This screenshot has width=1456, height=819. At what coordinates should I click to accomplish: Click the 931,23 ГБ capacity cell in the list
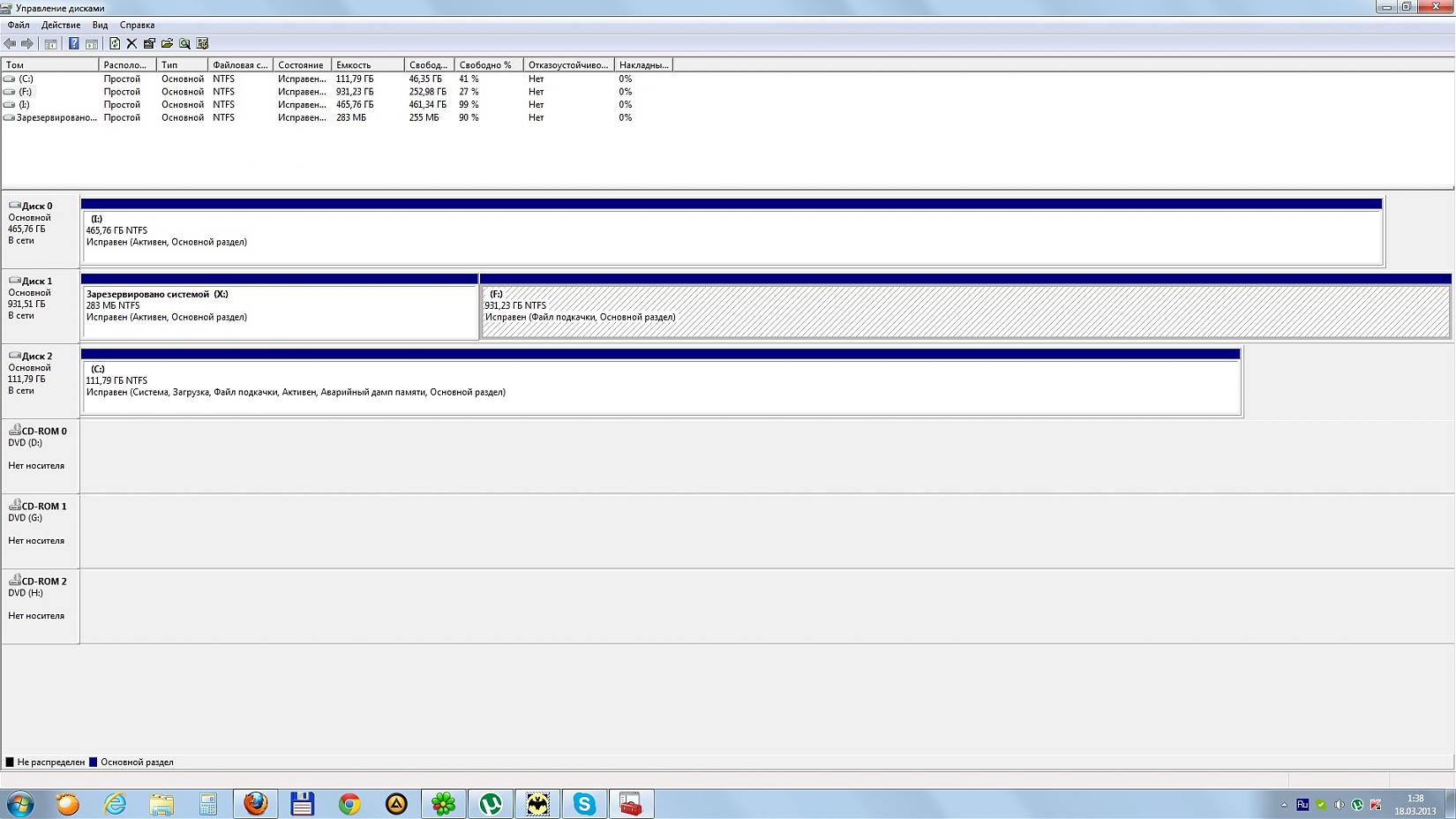[355, 92]
